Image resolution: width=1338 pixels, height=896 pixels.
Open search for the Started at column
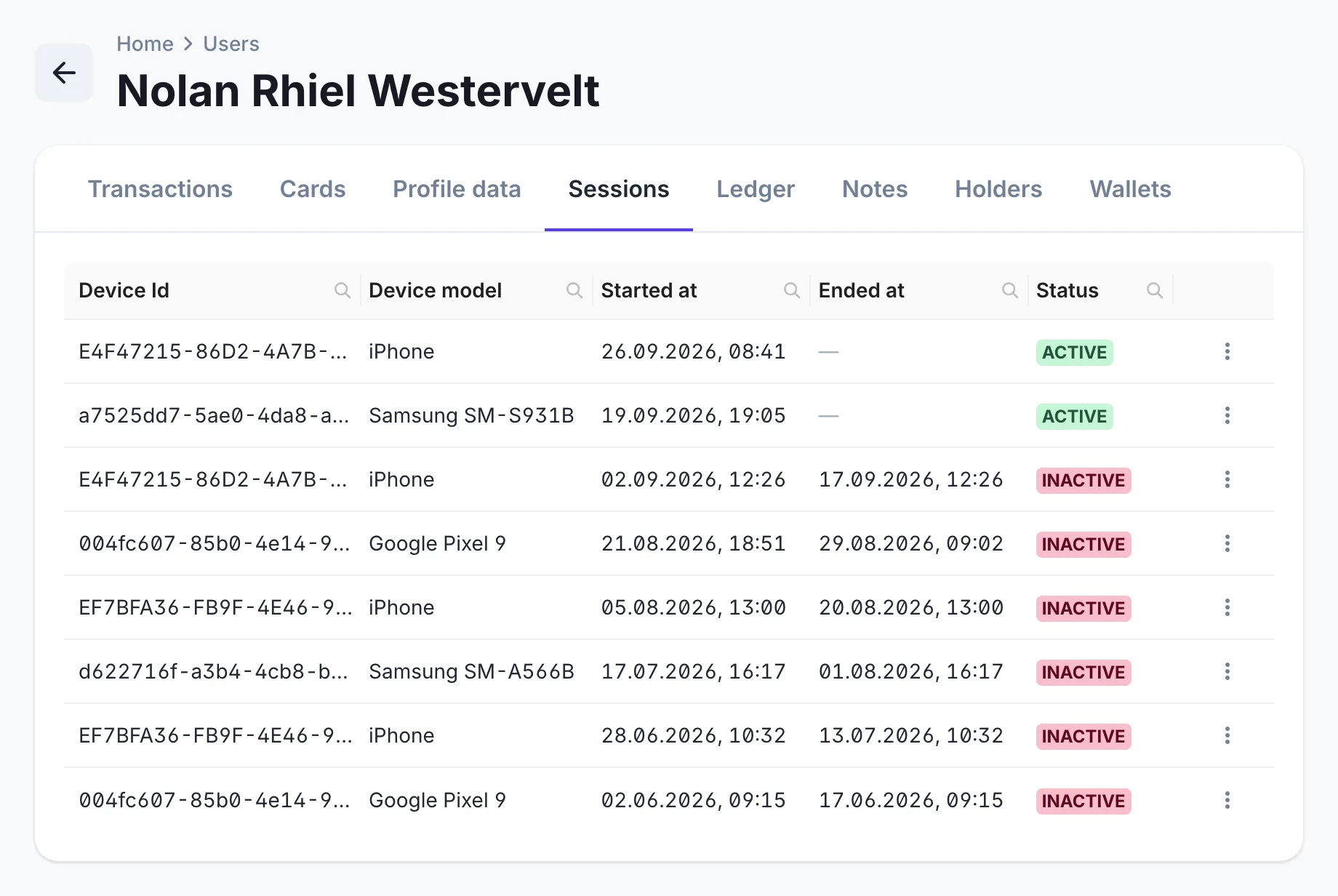tap(791, 290)
